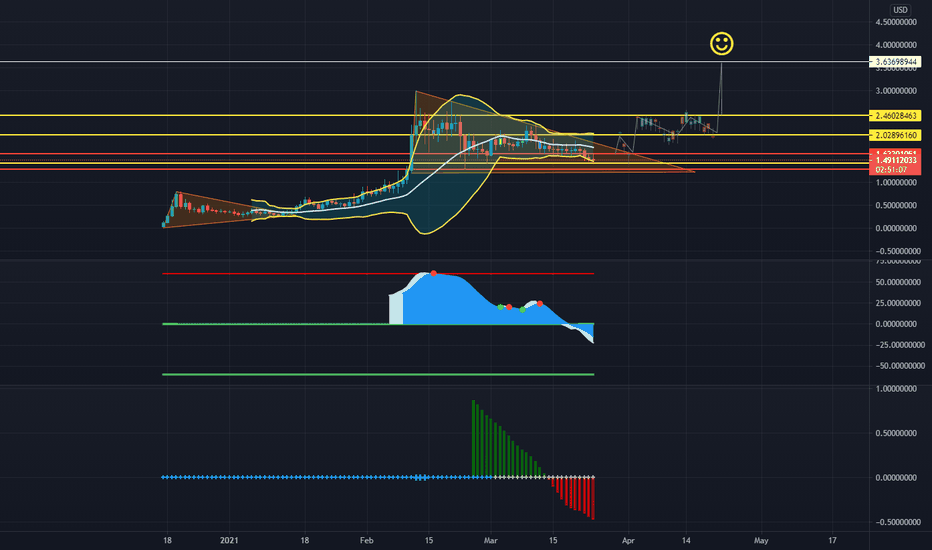This screenshot has height=550, width=932.
Task: Click the −0.50000000 value on histogram axis
Action: coord(896,522)
